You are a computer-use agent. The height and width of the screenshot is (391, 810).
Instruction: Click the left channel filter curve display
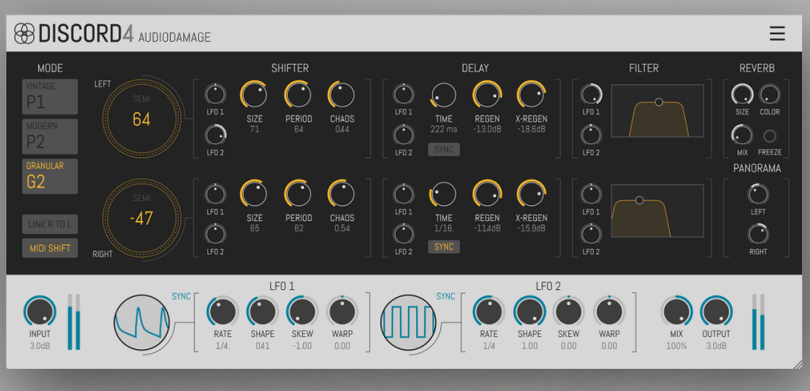658,111
